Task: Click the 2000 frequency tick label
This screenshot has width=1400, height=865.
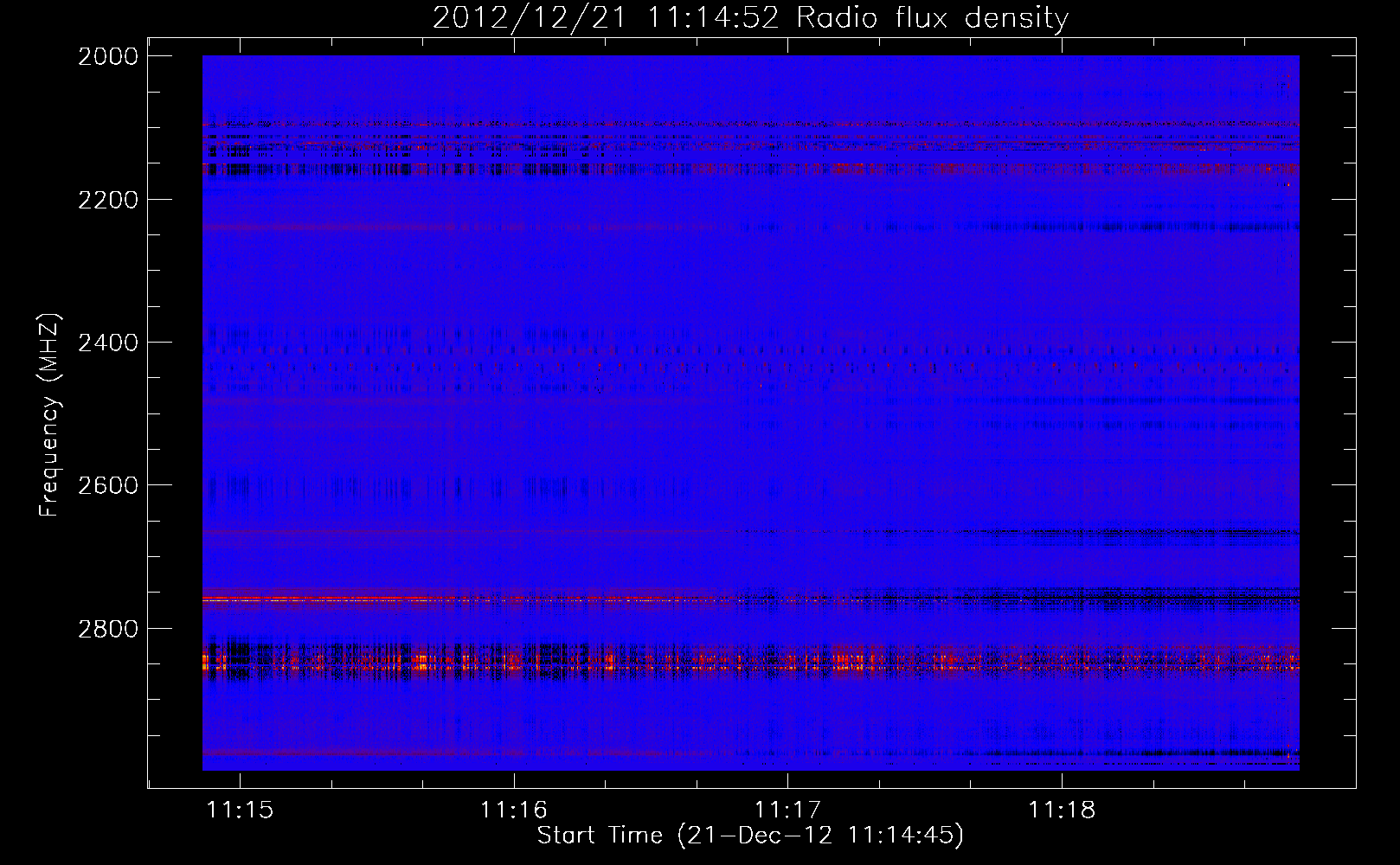Action: click(x=108, y=56)
